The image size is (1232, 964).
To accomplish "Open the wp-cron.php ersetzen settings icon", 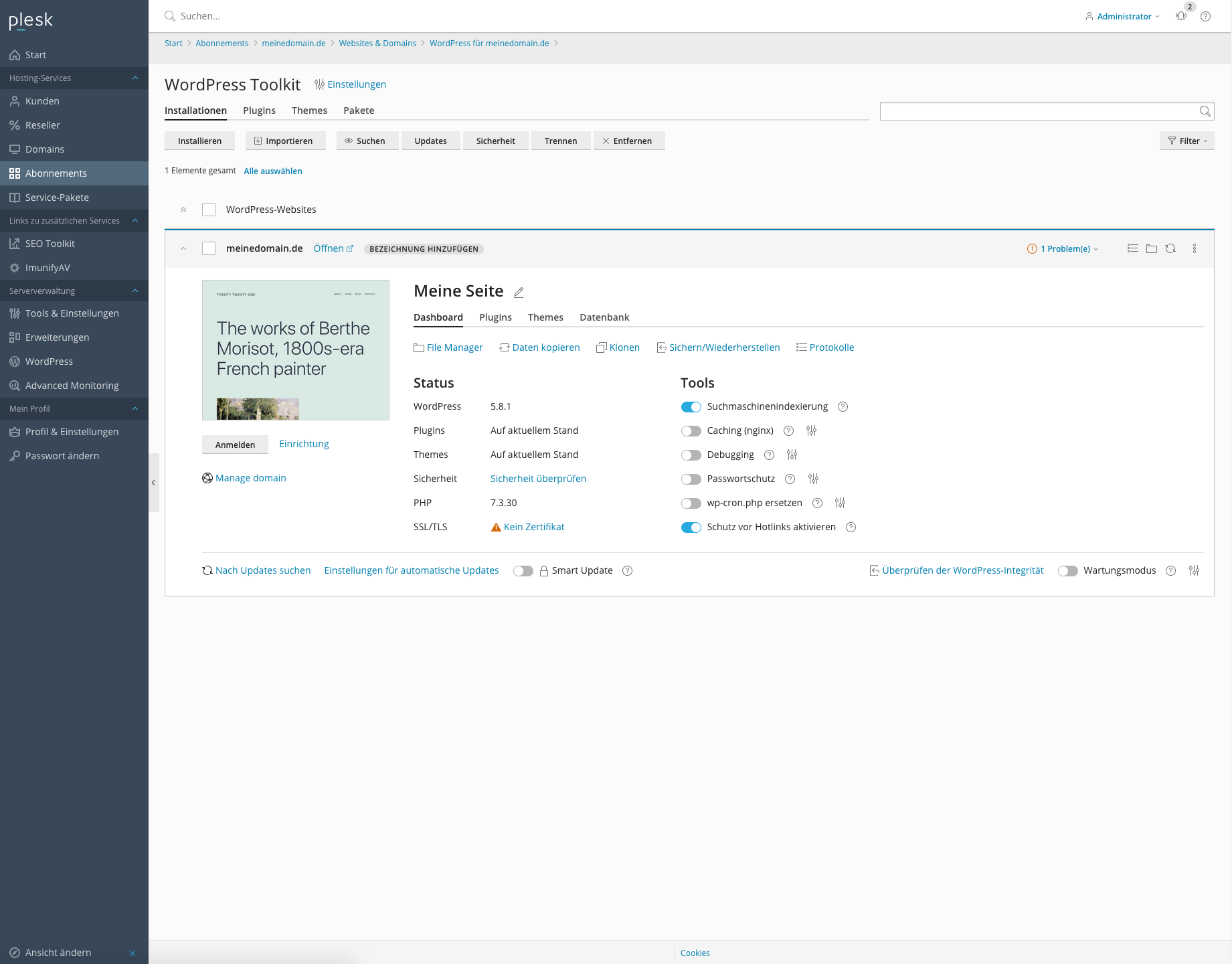I will tap(840, 503).
